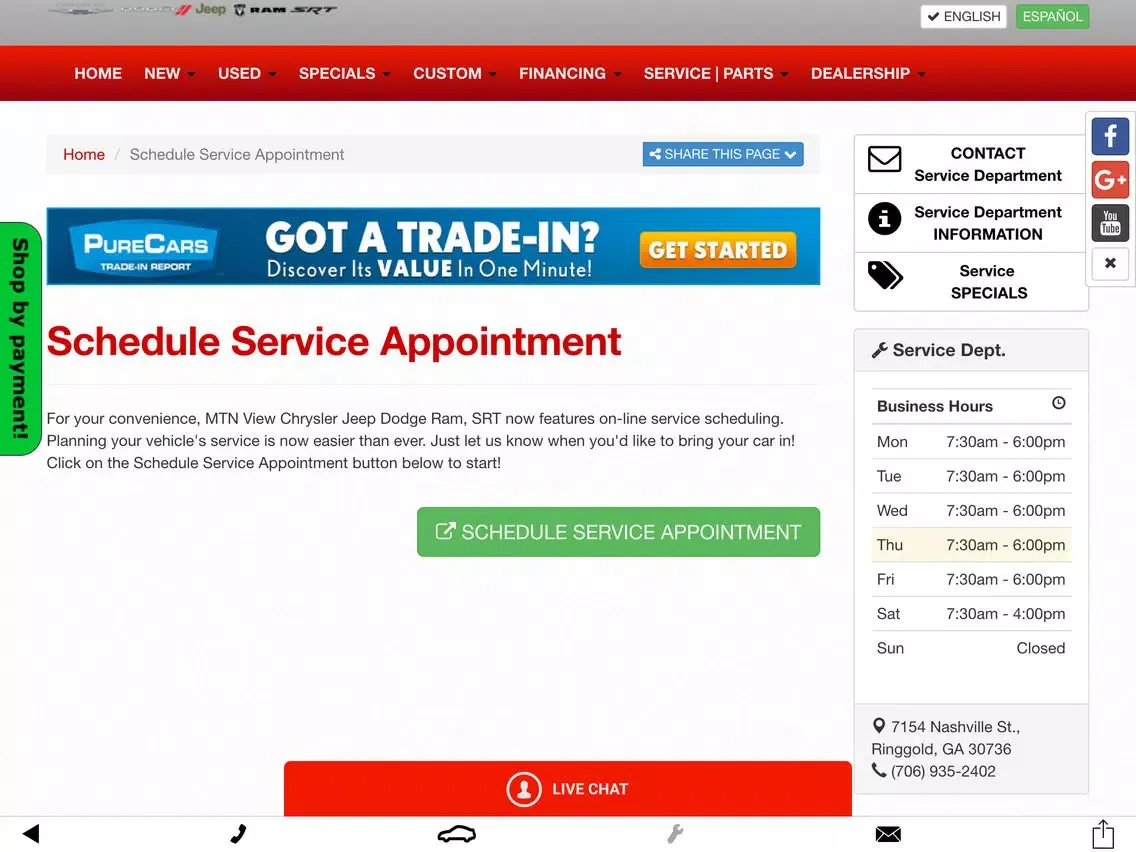Click the Service Dept. panel heading

pyautogui.click(x=971, y=351)
